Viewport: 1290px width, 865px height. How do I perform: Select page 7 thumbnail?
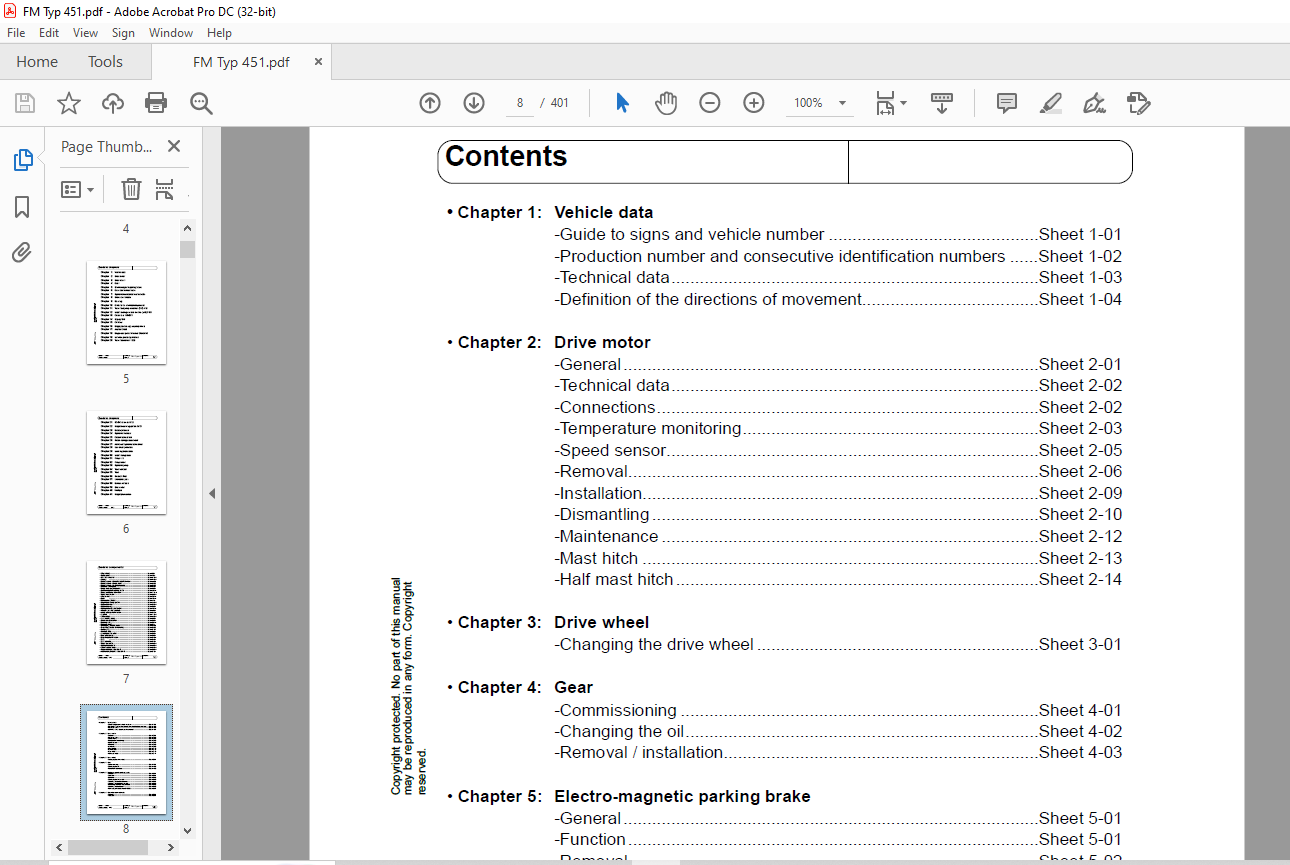pos(126,612)
